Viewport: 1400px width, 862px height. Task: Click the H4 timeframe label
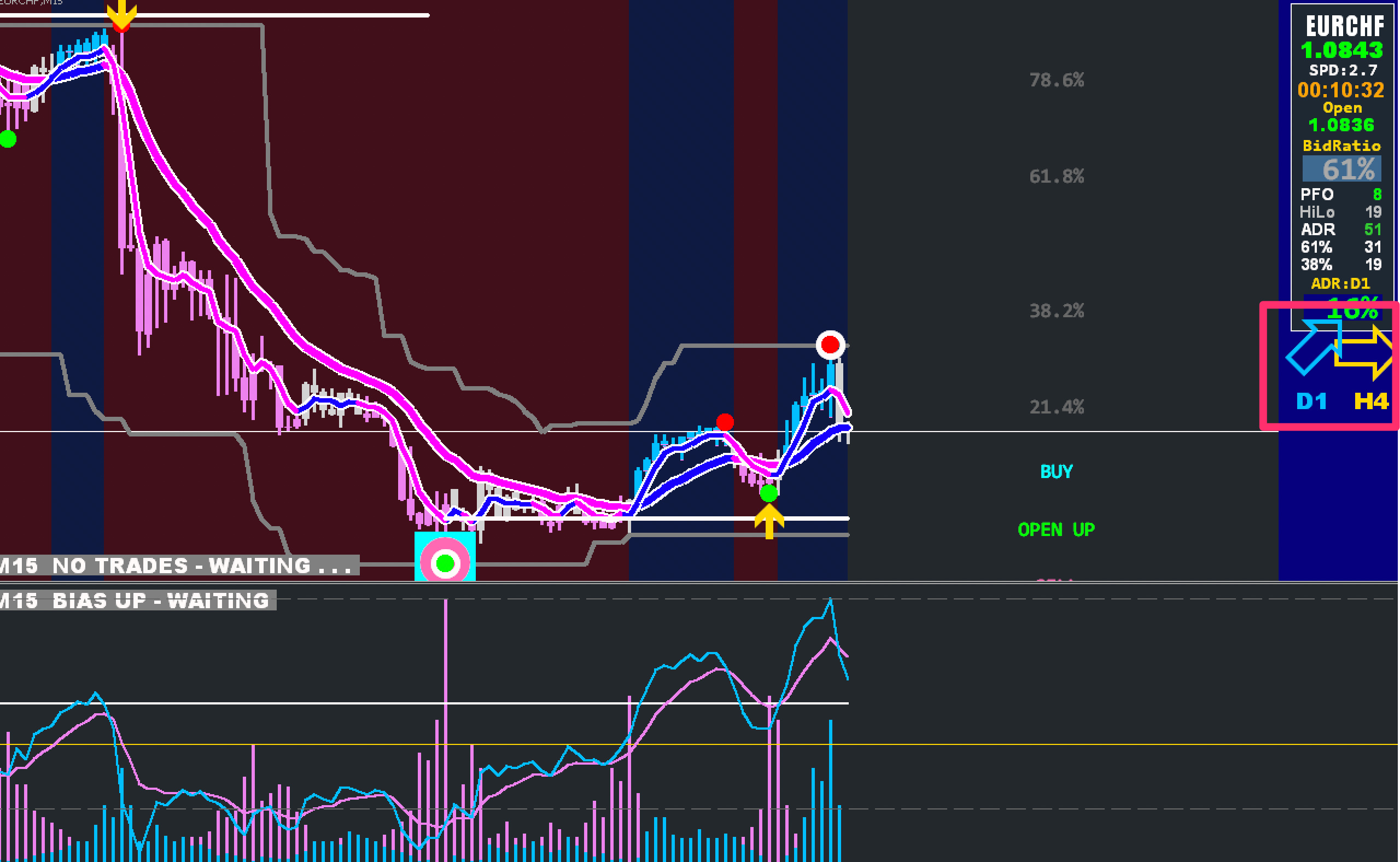point(1371,401)
